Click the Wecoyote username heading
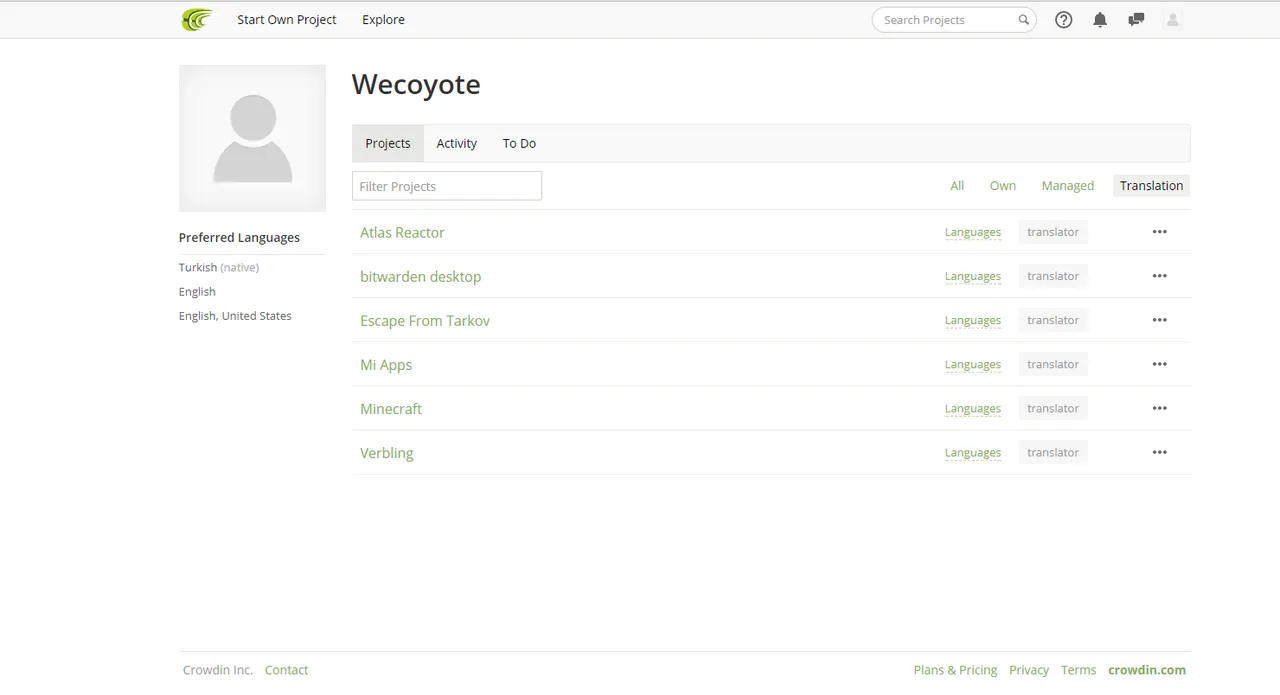This screenshot has height=695, width=1280. coord(416,84)
